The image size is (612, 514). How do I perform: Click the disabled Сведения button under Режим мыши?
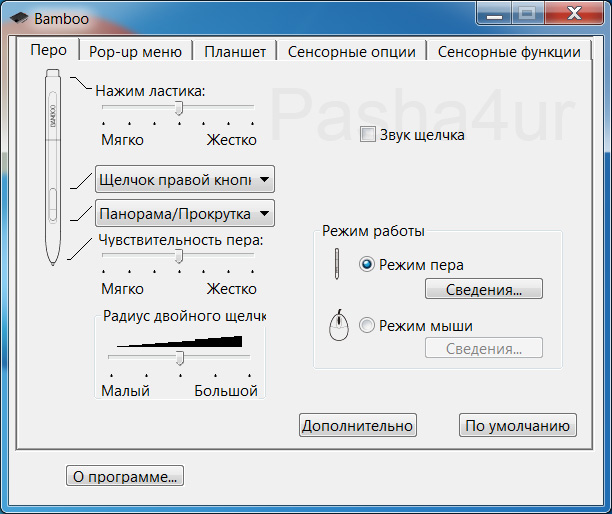pyautogui.click(x=484, y=348)
